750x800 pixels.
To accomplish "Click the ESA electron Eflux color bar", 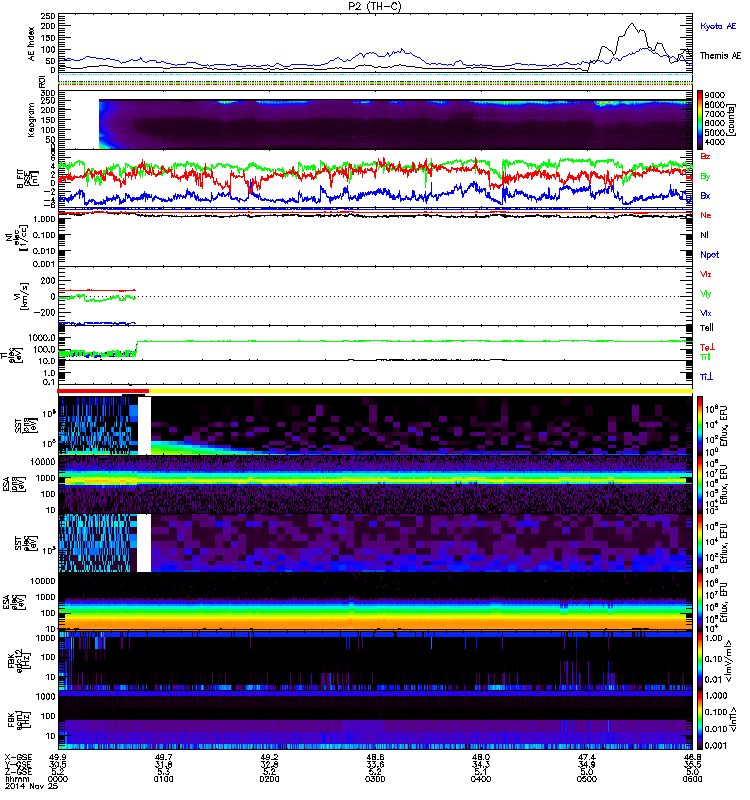I will [x=700, y=601].
